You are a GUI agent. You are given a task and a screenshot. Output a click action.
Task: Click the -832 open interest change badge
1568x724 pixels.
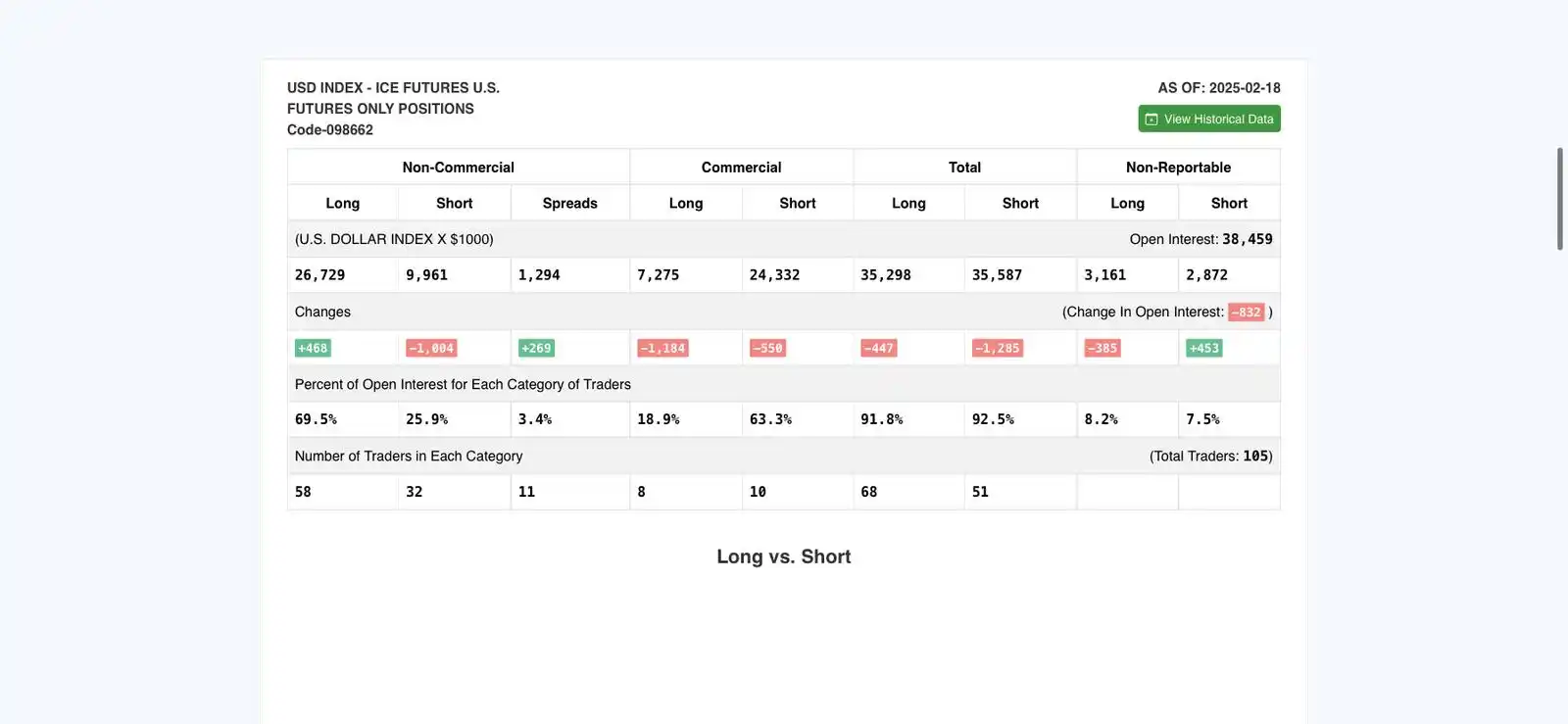pyautogui.click(x=1247, y=313)
